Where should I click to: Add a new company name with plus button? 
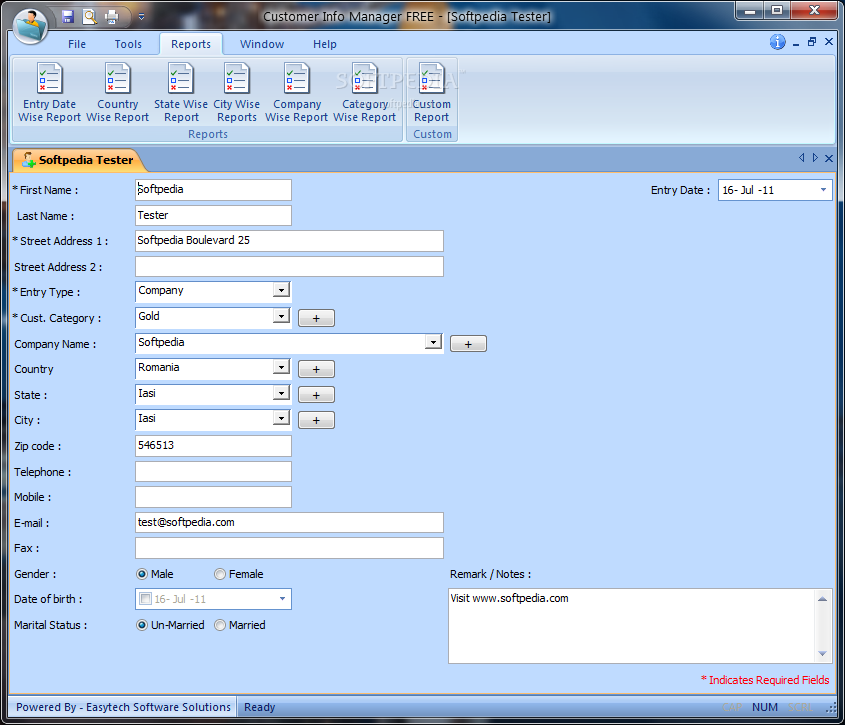468,344
